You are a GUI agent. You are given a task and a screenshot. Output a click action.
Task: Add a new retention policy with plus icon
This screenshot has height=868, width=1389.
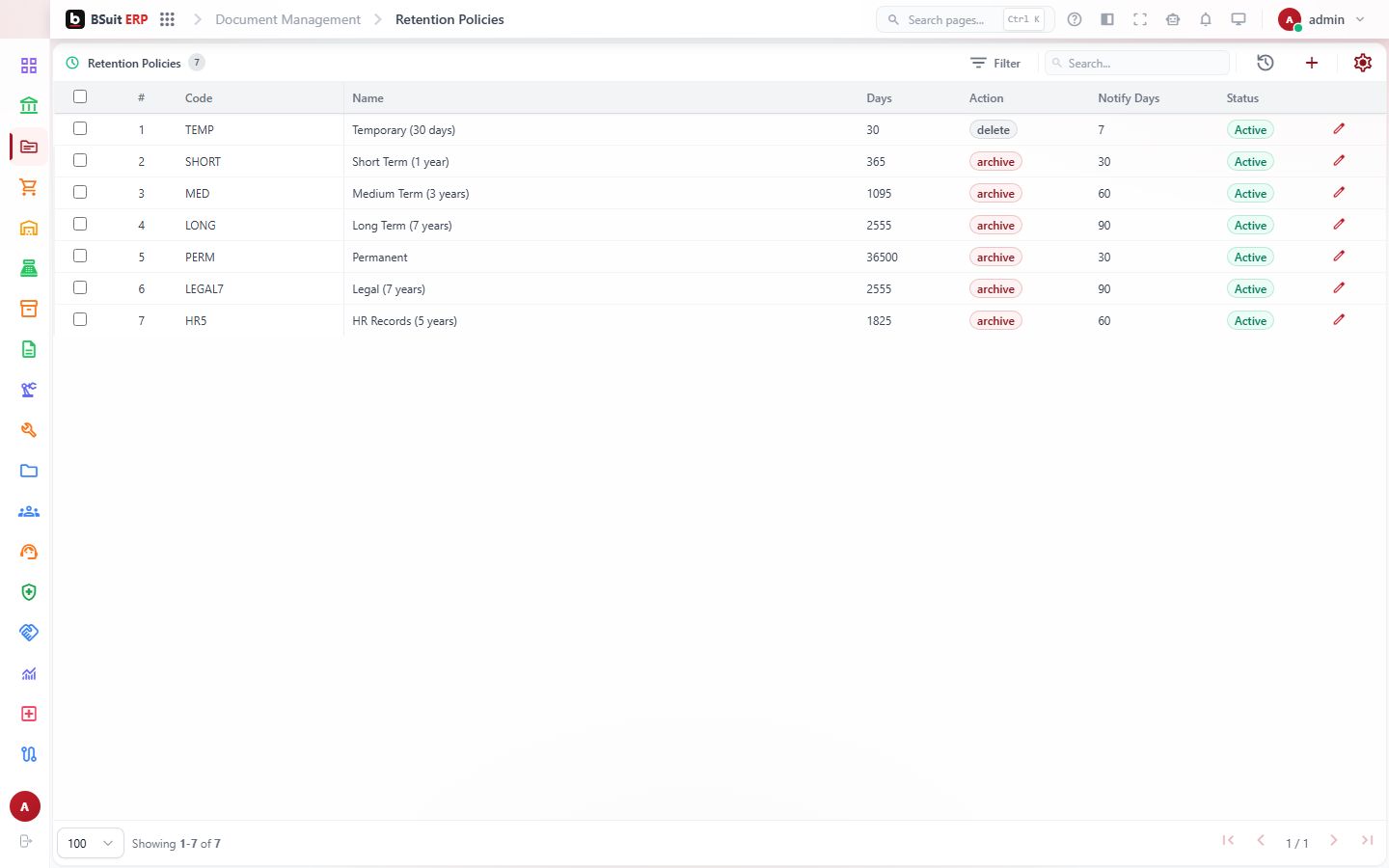point(1312,63)
